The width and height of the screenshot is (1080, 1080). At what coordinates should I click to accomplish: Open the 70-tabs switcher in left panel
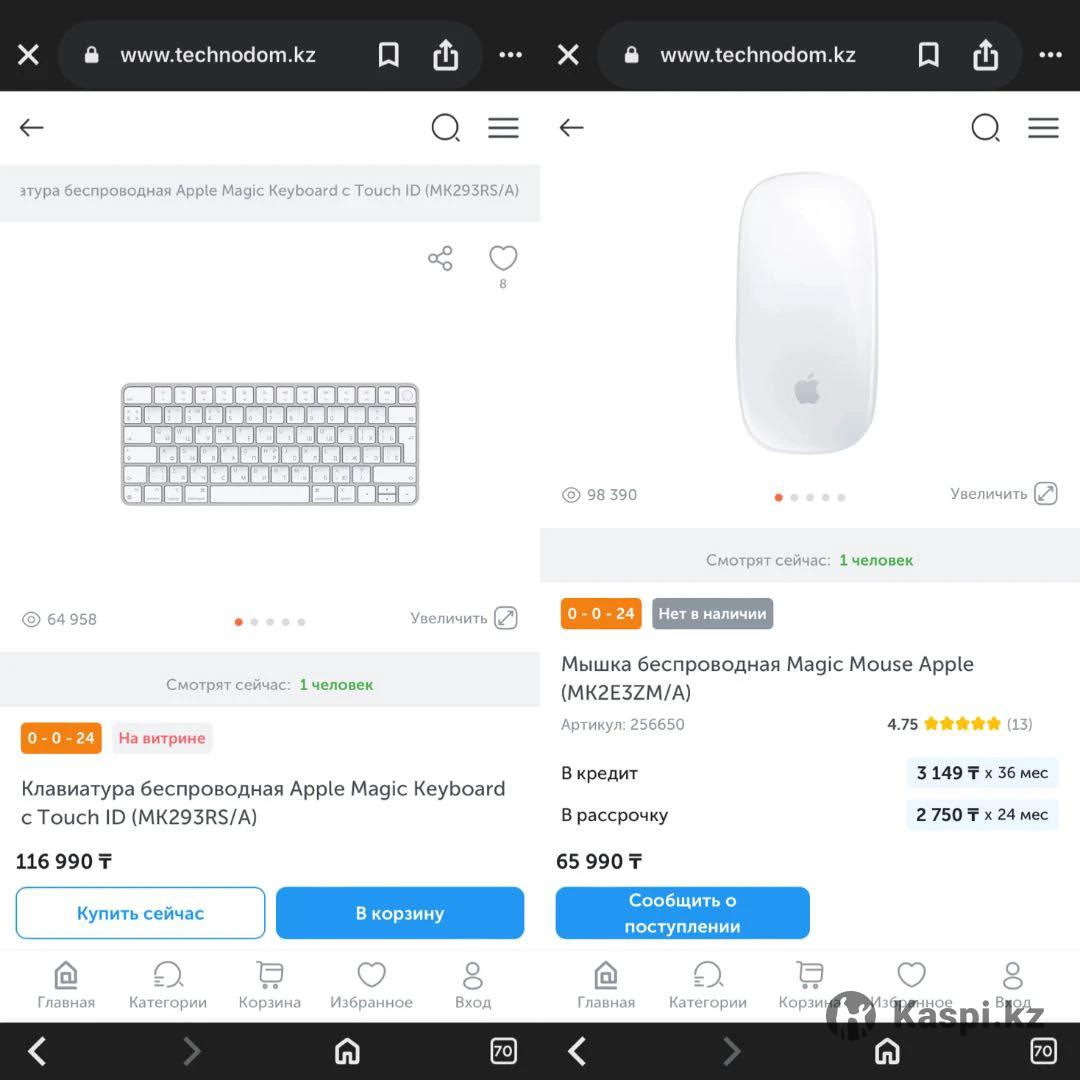point(503,1051)
